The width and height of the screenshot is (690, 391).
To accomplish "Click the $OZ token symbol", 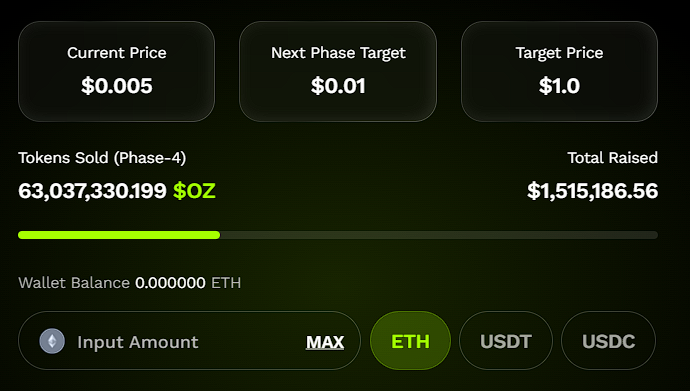I will pos(194,191).
